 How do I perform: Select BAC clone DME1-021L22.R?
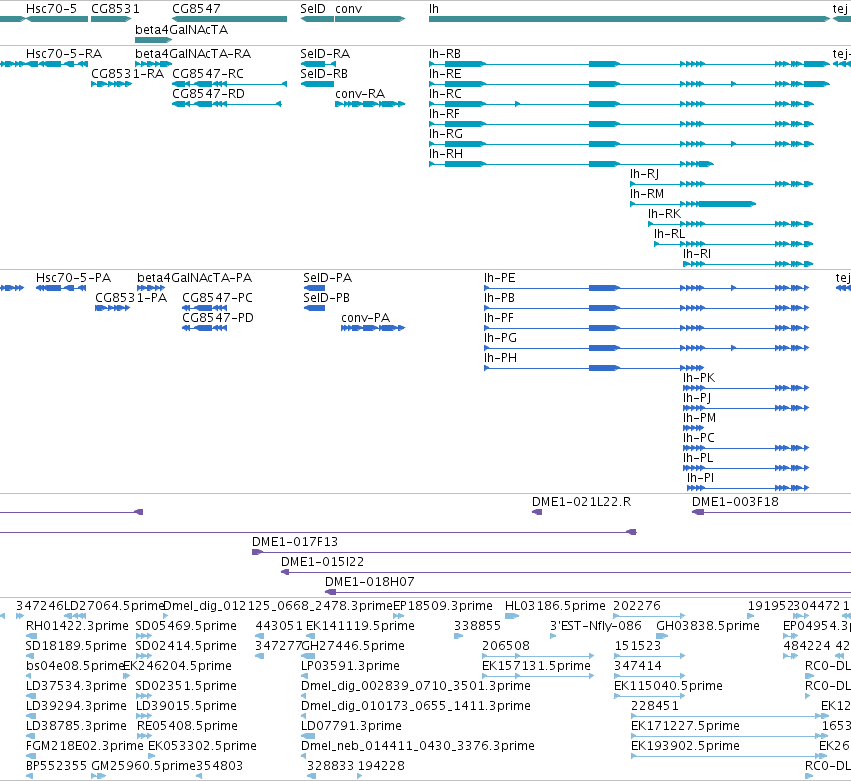tap(581, 502)
